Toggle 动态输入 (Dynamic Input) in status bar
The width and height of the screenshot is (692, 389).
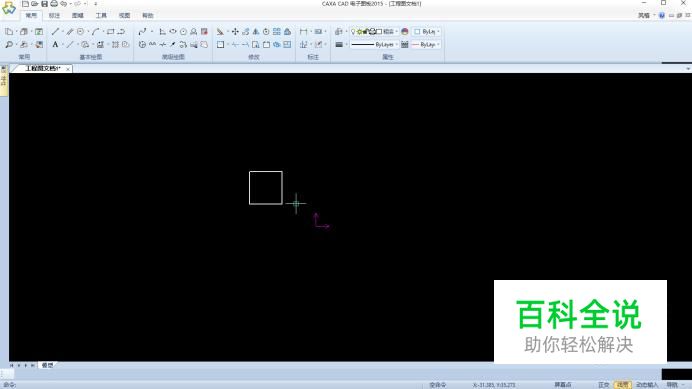pyautogui.click(x=647, y=385)
